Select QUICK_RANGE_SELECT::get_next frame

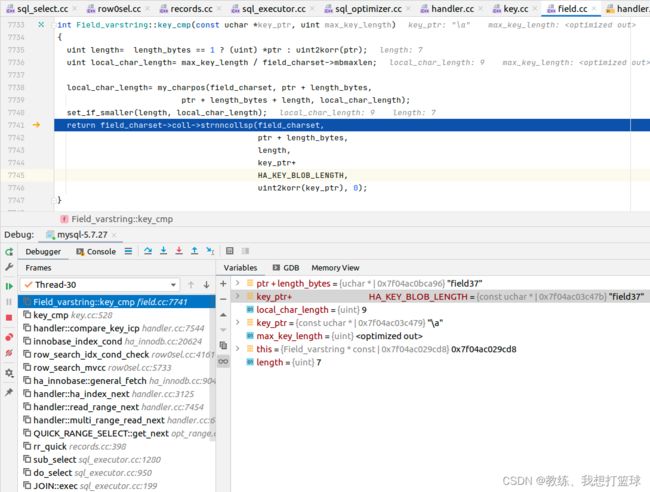point(116,433)
